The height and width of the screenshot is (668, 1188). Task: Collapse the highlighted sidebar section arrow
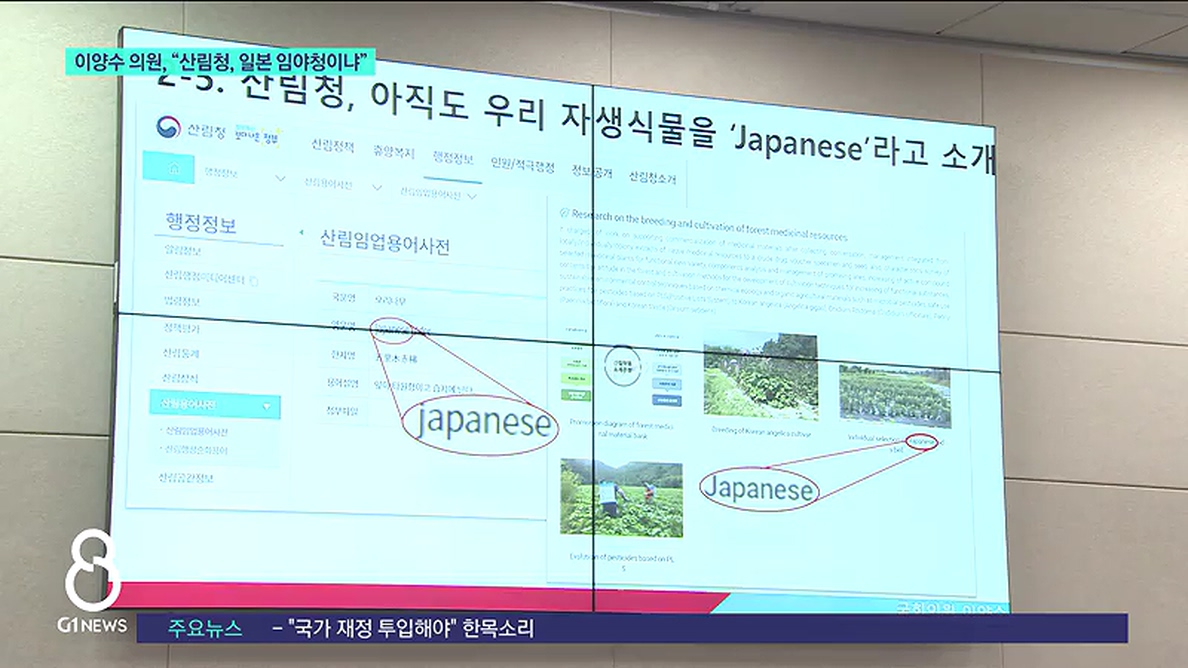click(266, 406)
